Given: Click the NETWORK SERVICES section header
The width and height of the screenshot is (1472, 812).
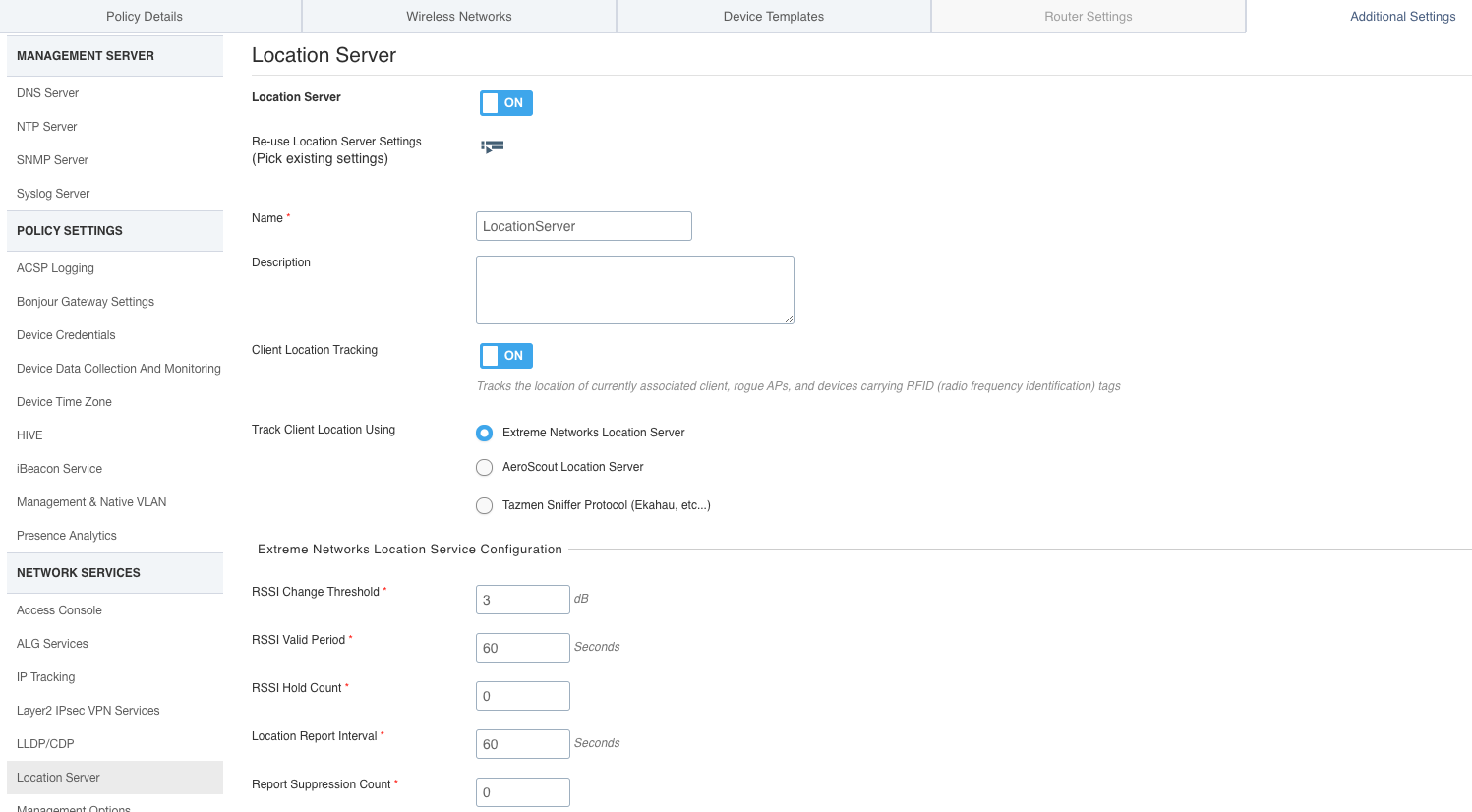Looking at the screenshot, I should tap(115, 573).
